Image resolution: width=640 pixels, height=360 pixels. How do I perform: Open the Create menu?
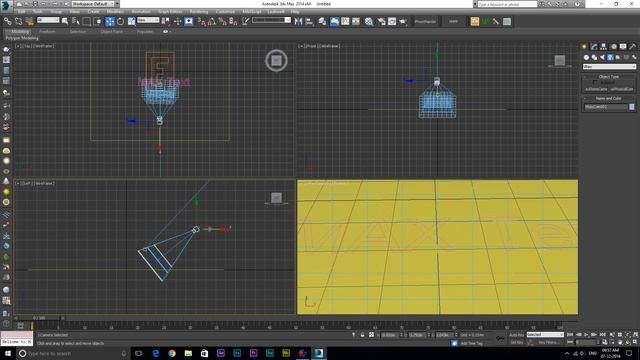tap(93, 12)
